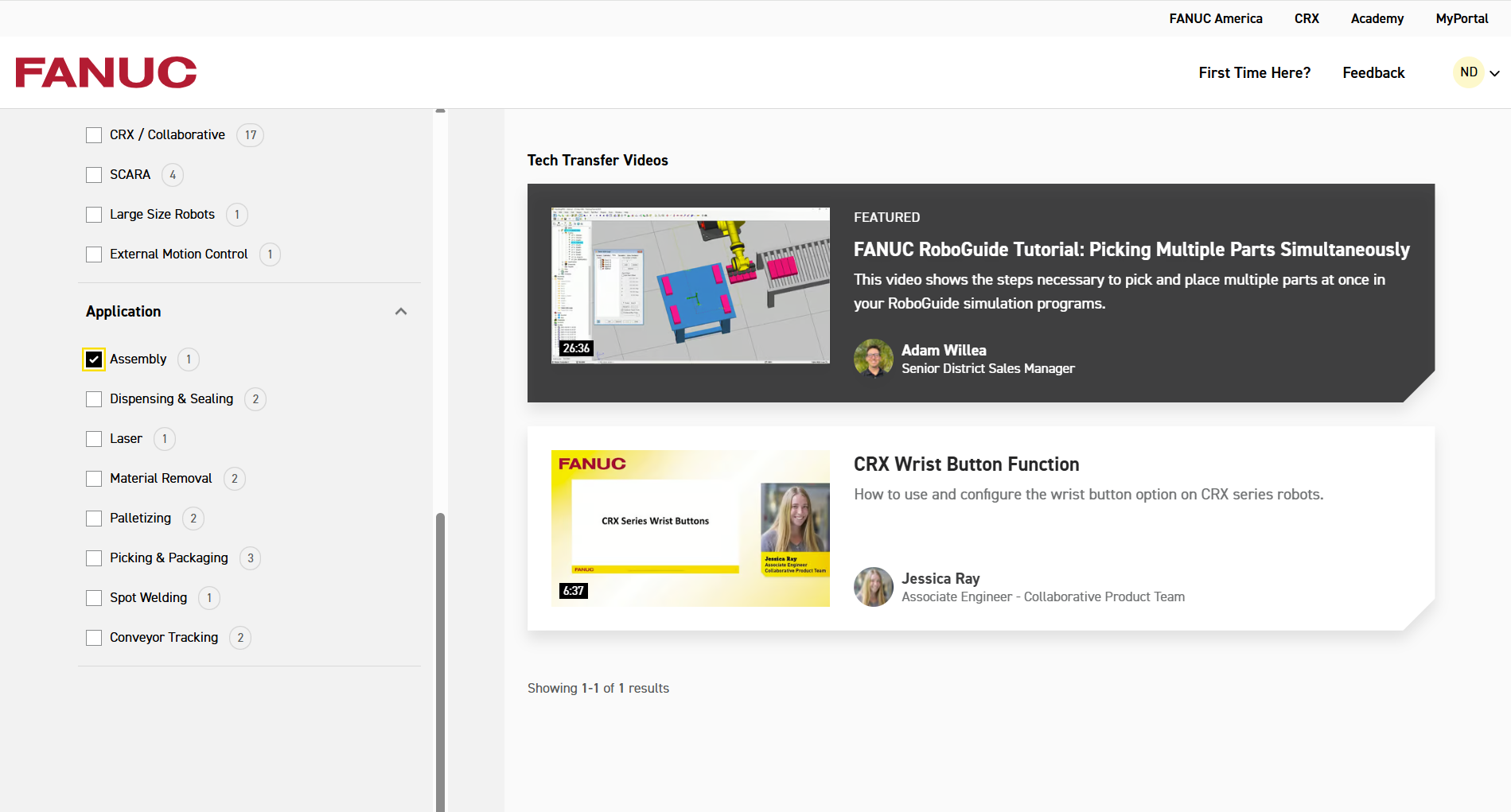Check the Spot Welding filter

(93, 597)
